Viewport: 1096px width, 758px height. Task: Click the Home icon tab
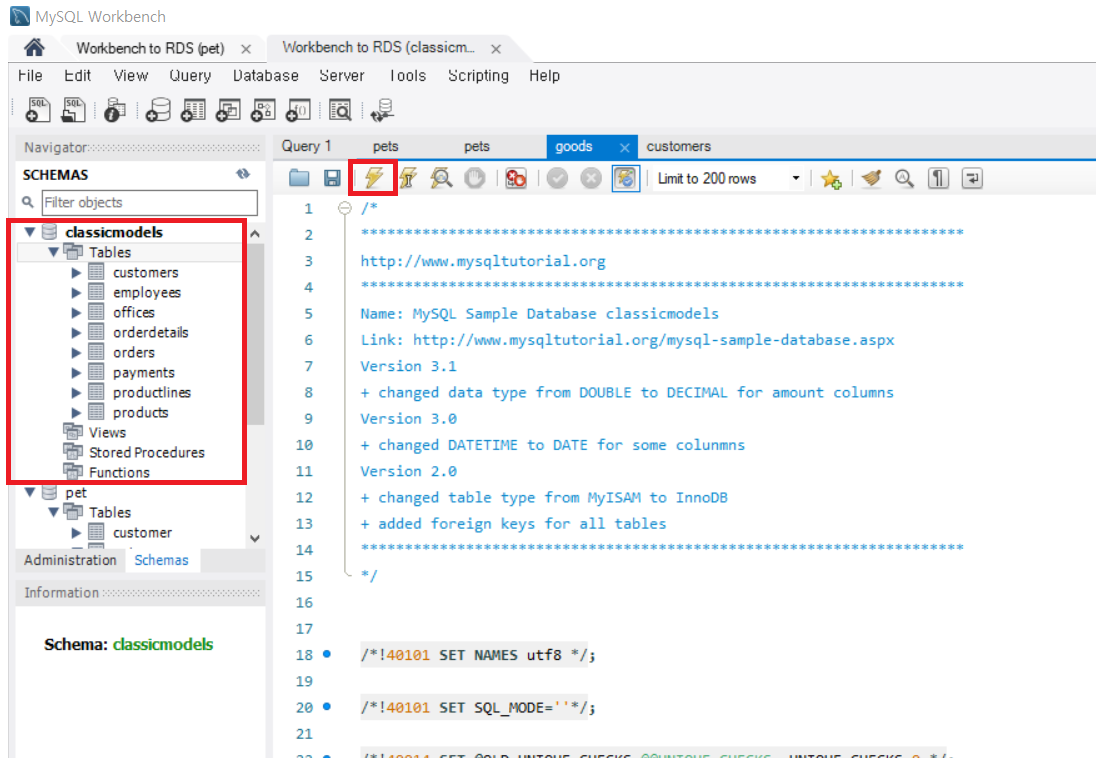click(x=34, y=48)
